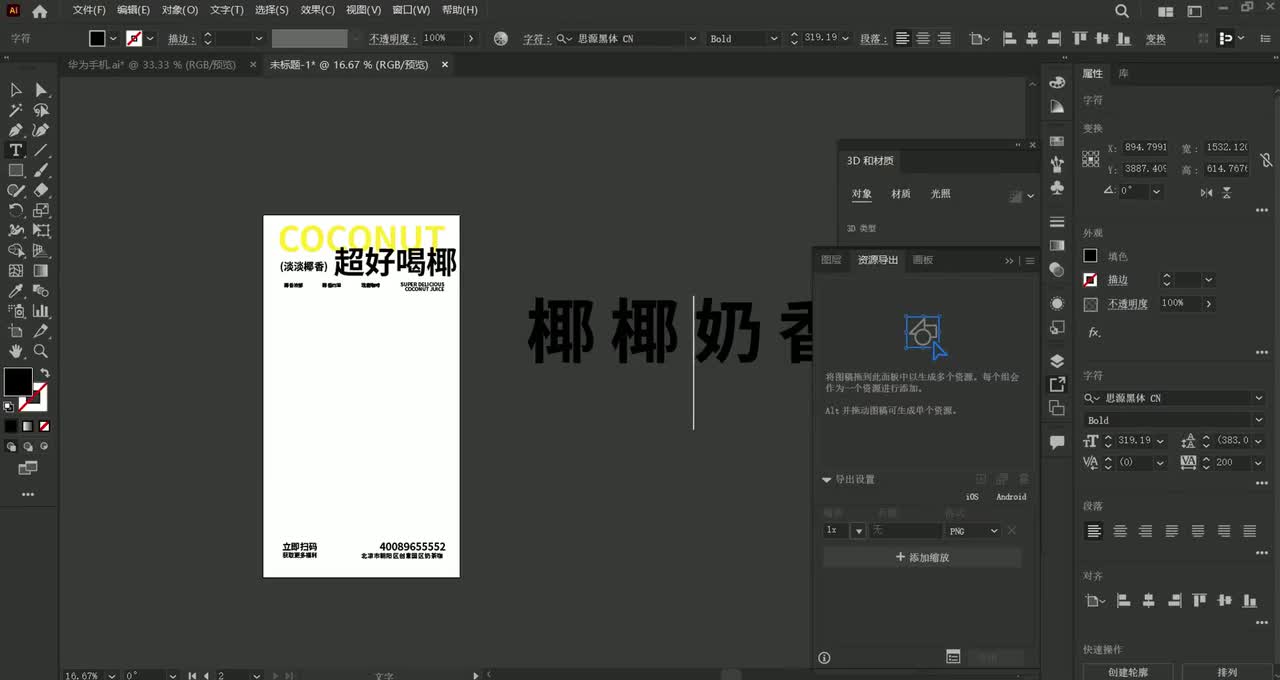This screenshot has height=680, width=1280.
Task: Pick the Gradient tool
Action: [x=41, y=270]
